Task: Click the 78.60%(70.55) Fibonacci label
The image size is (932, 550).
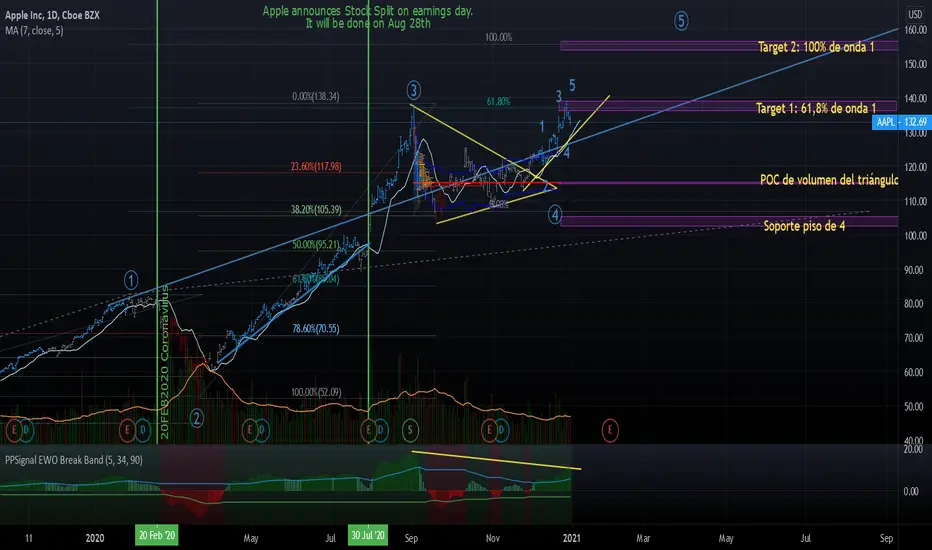Action: coord(316,328)
